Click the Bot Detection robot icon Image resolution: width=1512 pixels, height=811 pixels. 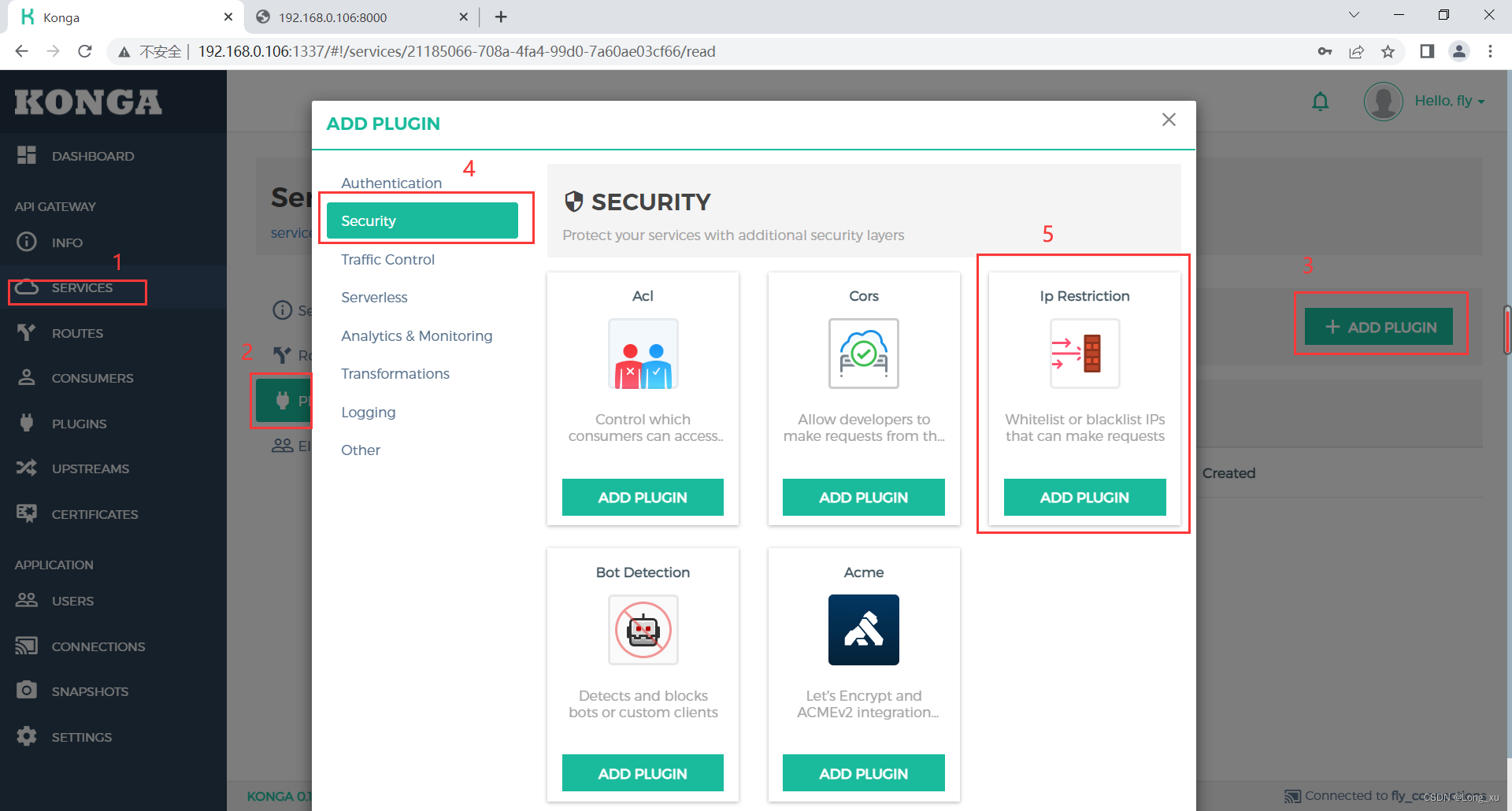643,630
